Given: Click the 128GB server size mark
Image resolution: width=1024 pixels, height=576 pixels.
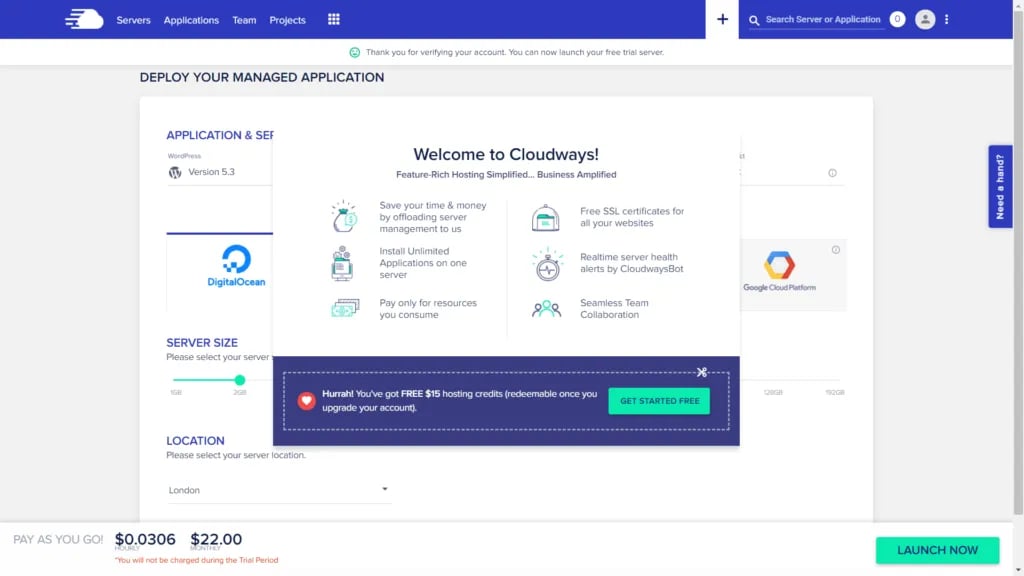Looking at the screenshot, I should pyautogui.click(x=773, y=392).
